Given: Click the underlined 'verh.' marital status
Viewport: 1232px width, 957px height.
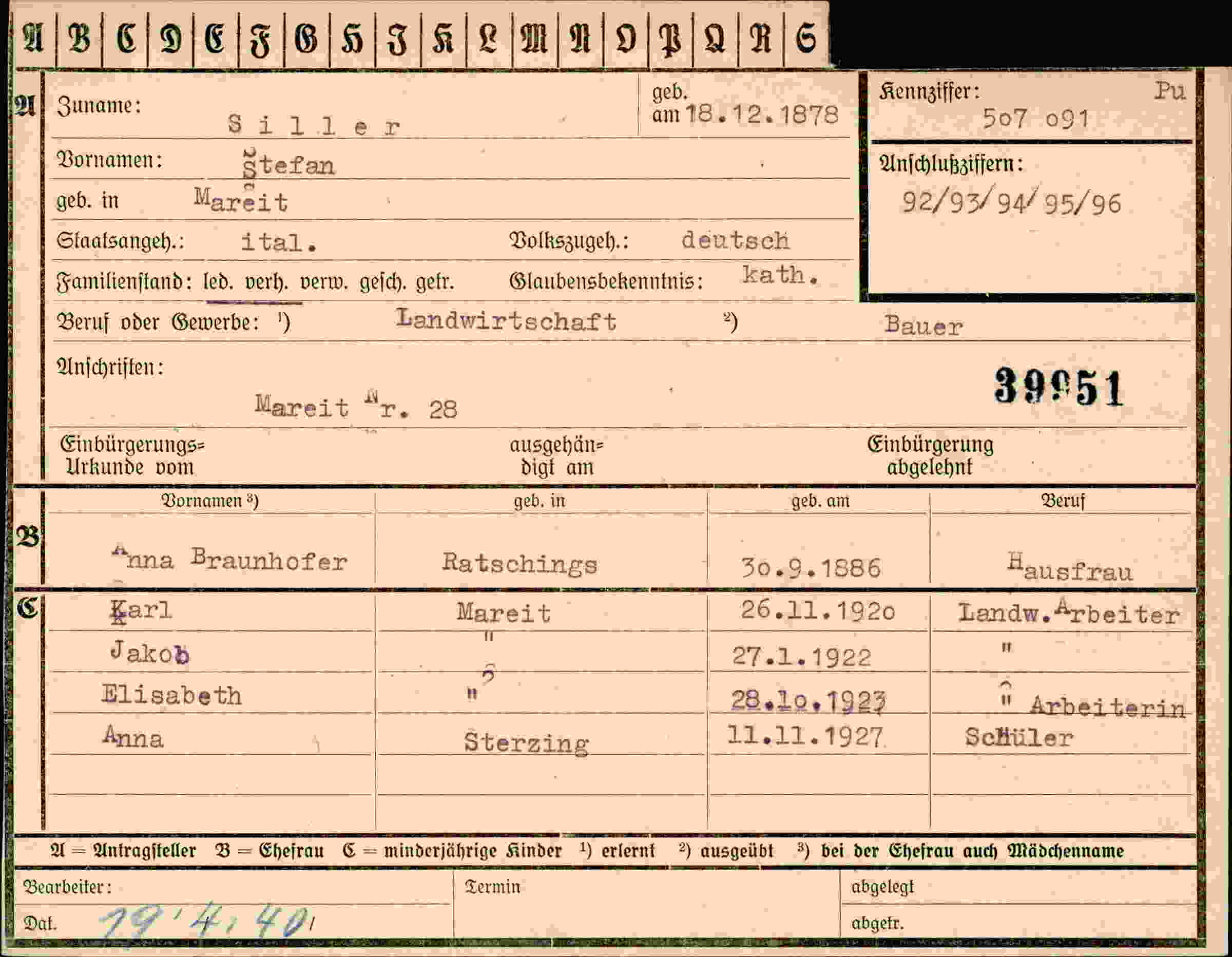Looking at the screenshot, I should tap(266, 281).
